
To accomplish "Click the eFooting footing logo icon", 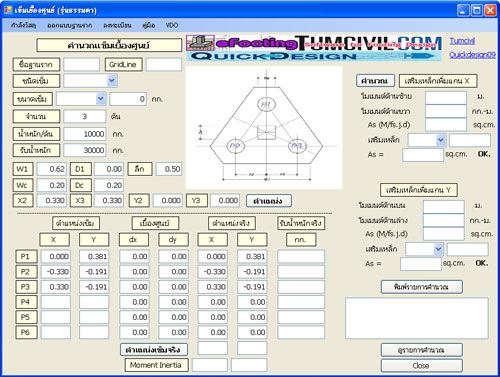I will 200,43.
